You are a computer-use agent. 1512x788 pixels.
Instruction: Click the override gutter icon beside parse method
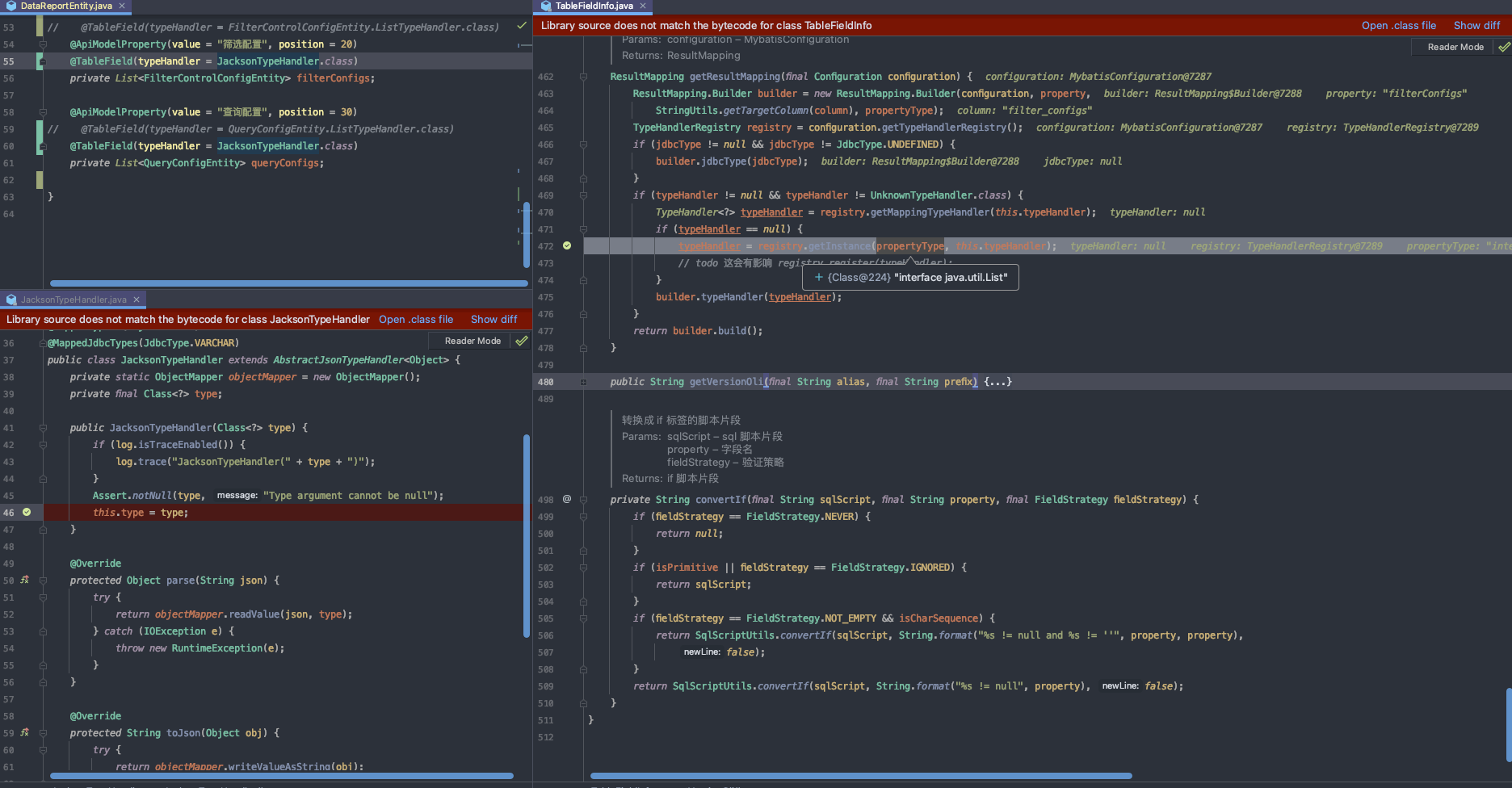pyautogui.click(x=25, y=580)
